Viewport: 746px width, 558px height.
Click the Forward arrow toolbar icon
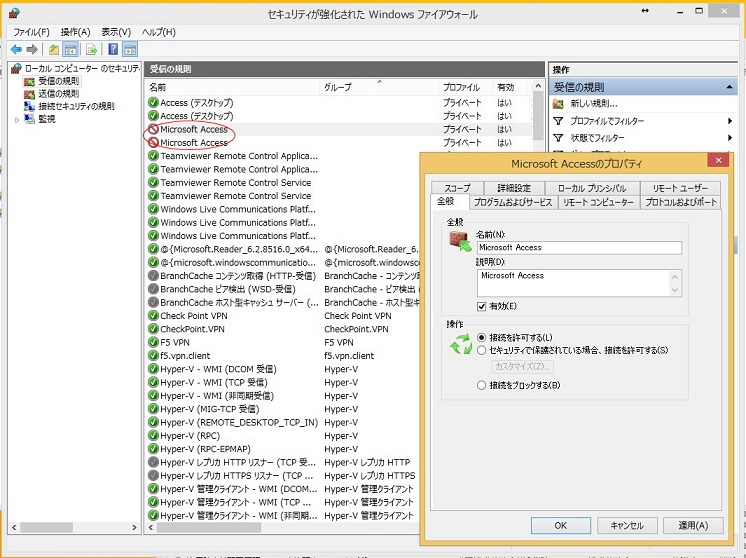tap(32, 49)
